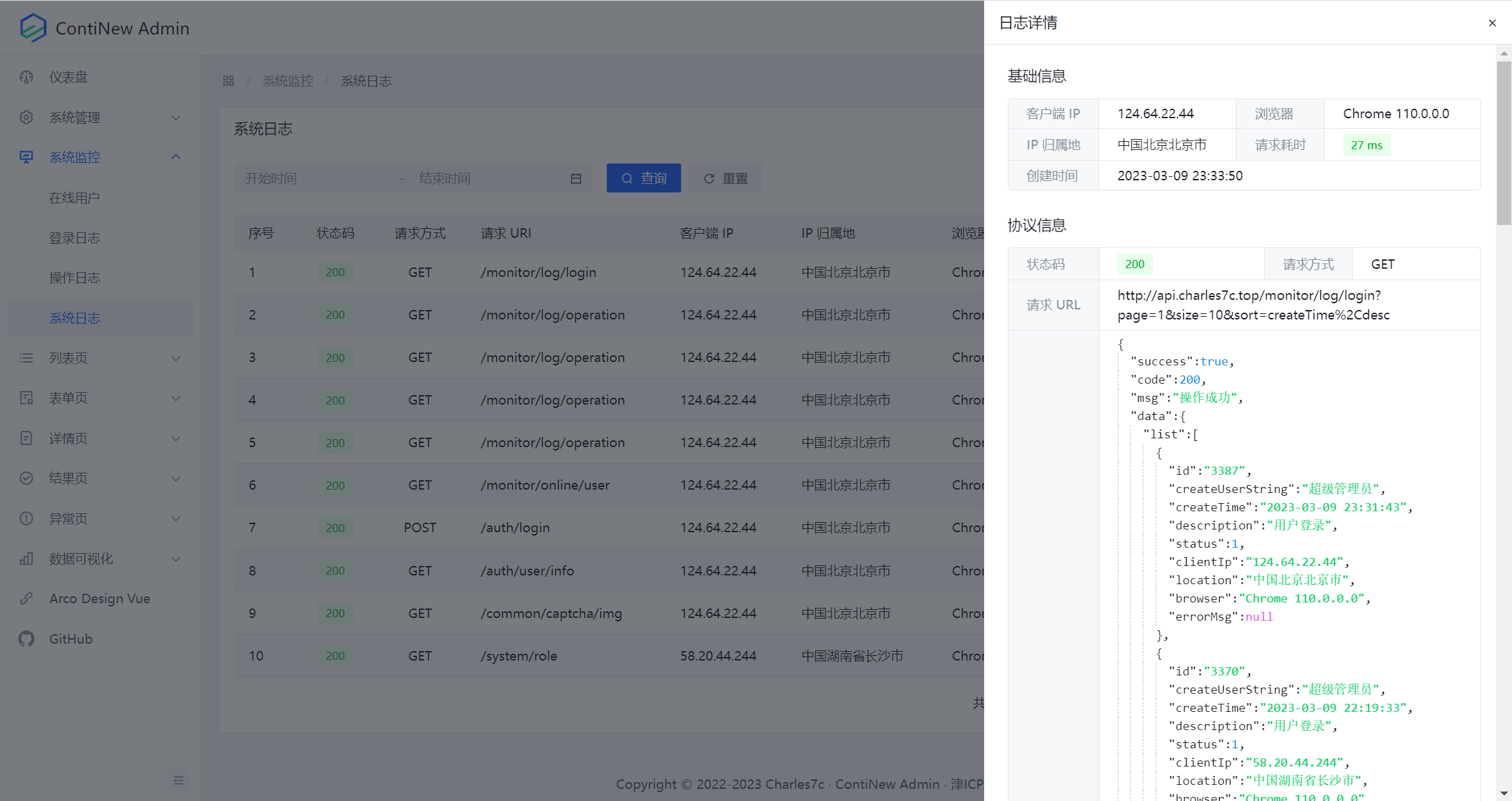Click the 200 status code tag in drawer
The height and width of the screenshot is (801, 1512).
(x=1135, y=264)
